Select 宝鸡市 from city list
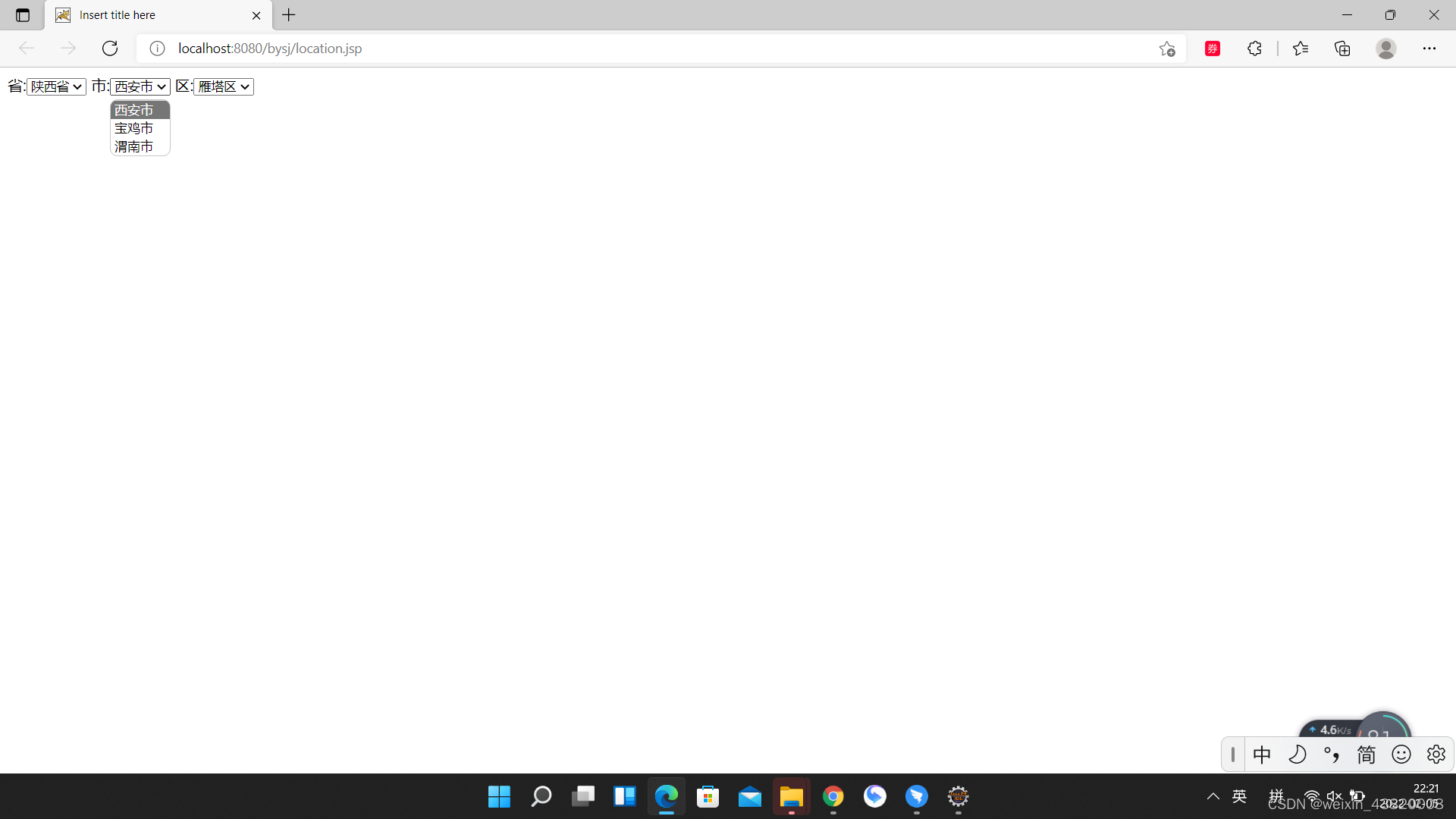Screen dimensions: 1456x819 point(134,128)
